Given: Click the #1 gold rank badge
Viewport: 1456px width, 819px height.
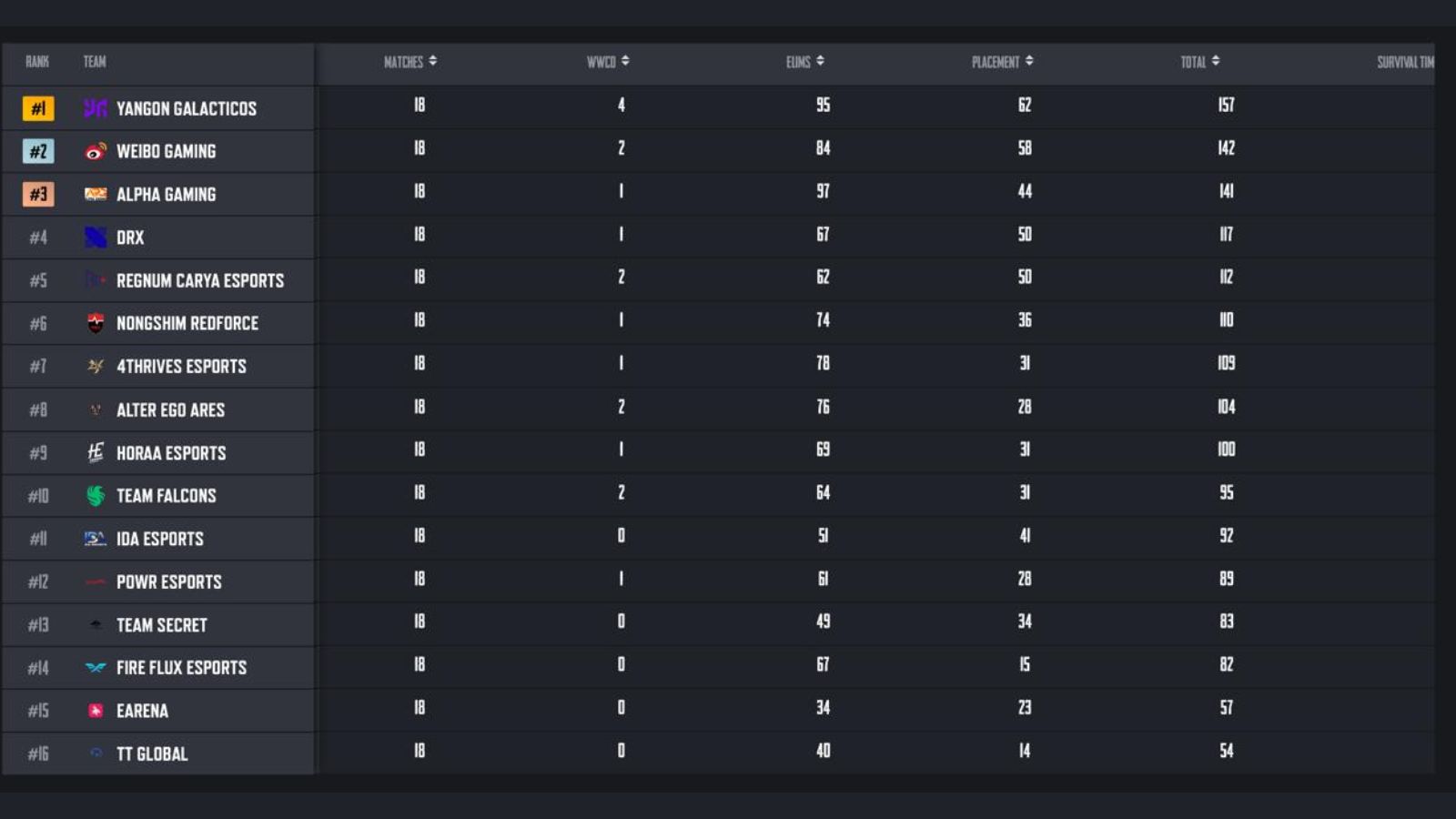Looking at the screenshot, I should coord(38,108).
